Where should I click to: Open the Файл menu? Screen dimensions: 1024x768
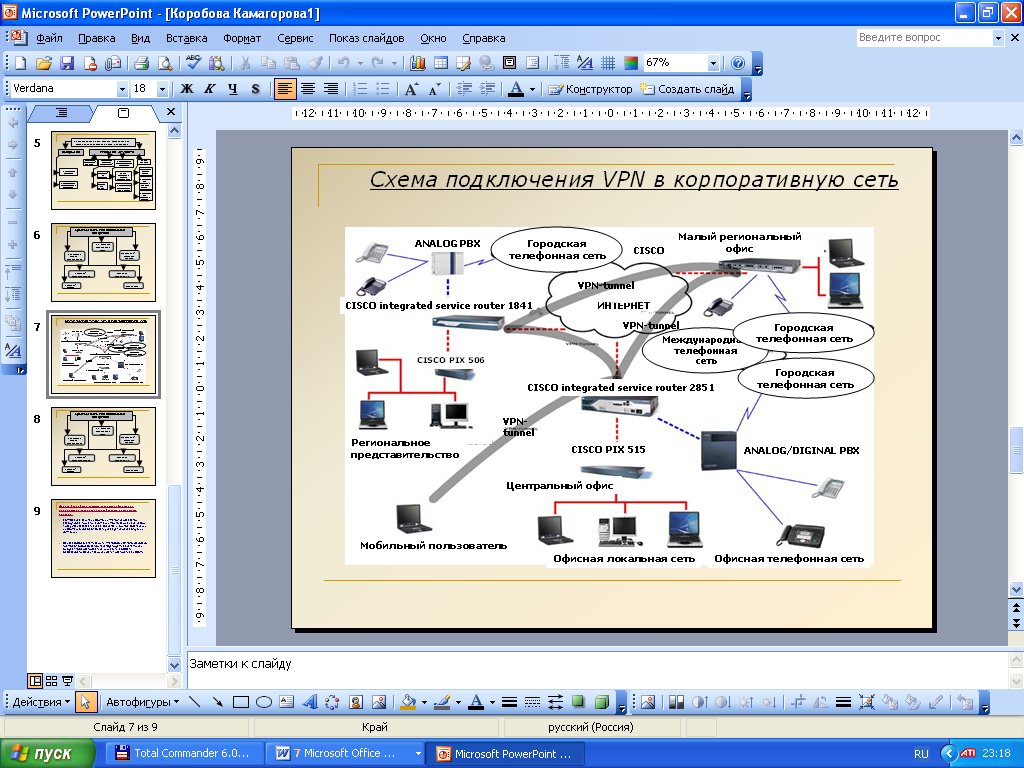49,38
